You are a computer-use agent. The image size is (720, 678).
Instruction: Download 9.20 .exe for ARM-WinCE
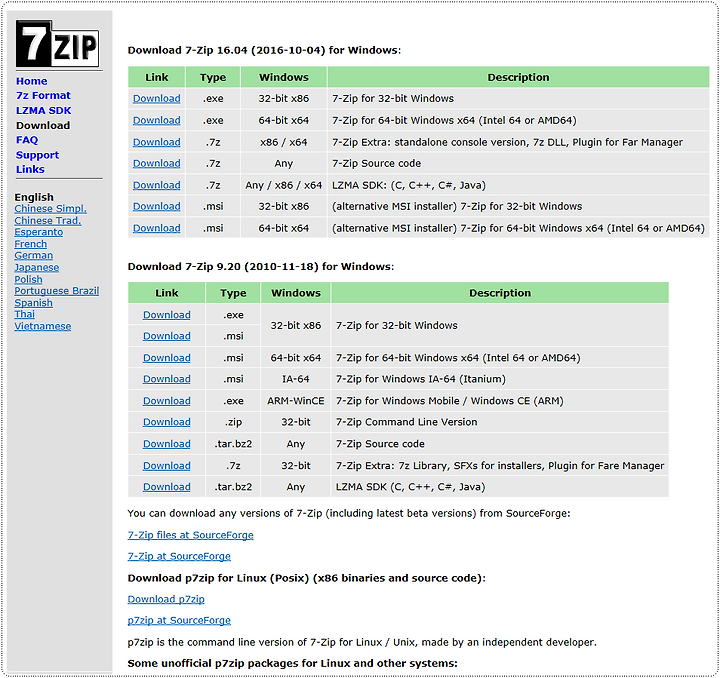167,401
